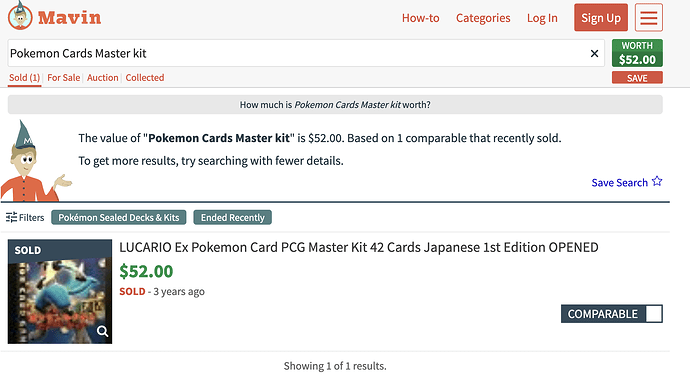Viewport: 690px width, 379px height.
Task: Open the Filters slider icon
Action: click(11, 217)
